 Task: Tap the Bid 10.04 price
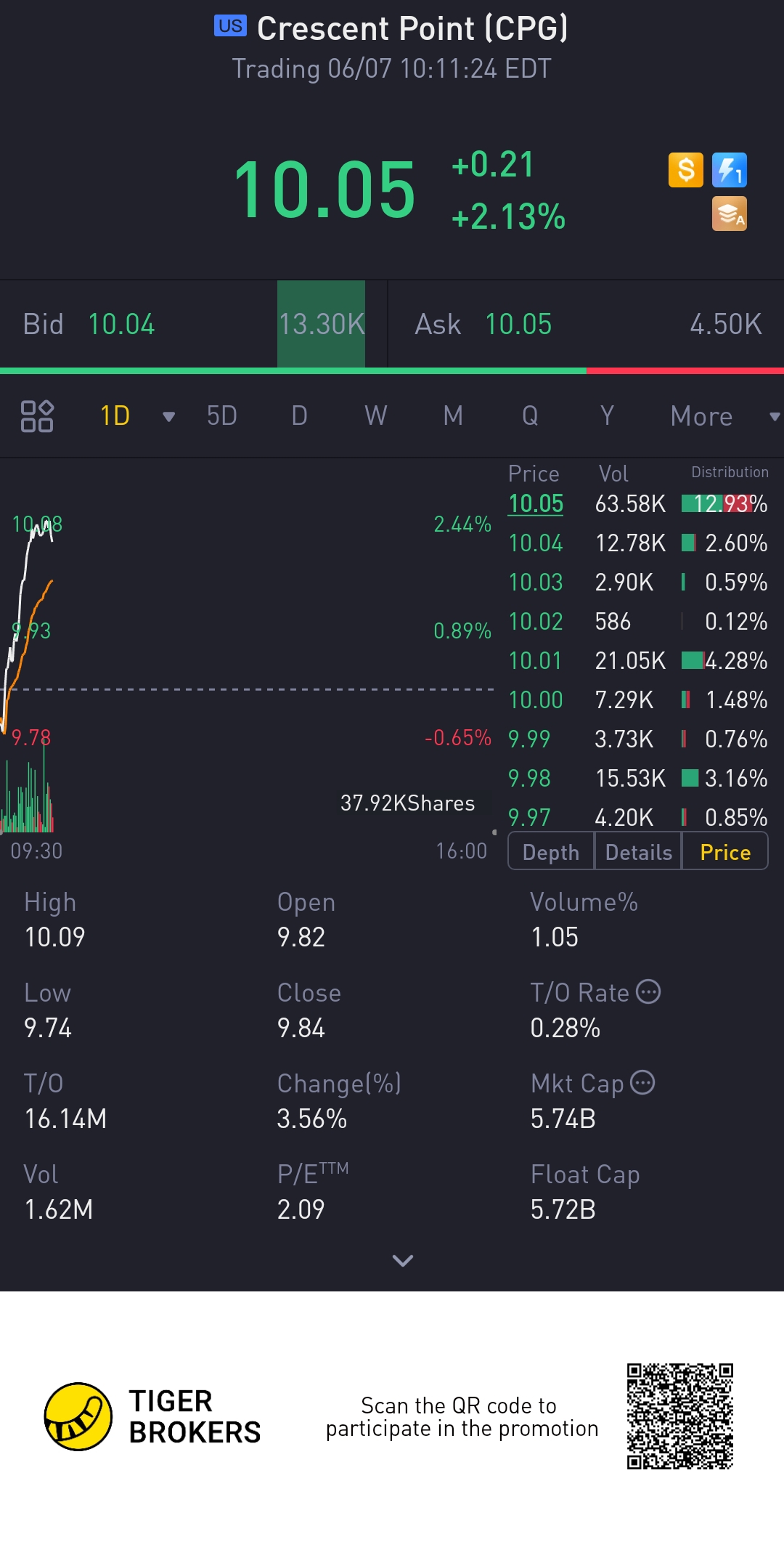point(121,325)
